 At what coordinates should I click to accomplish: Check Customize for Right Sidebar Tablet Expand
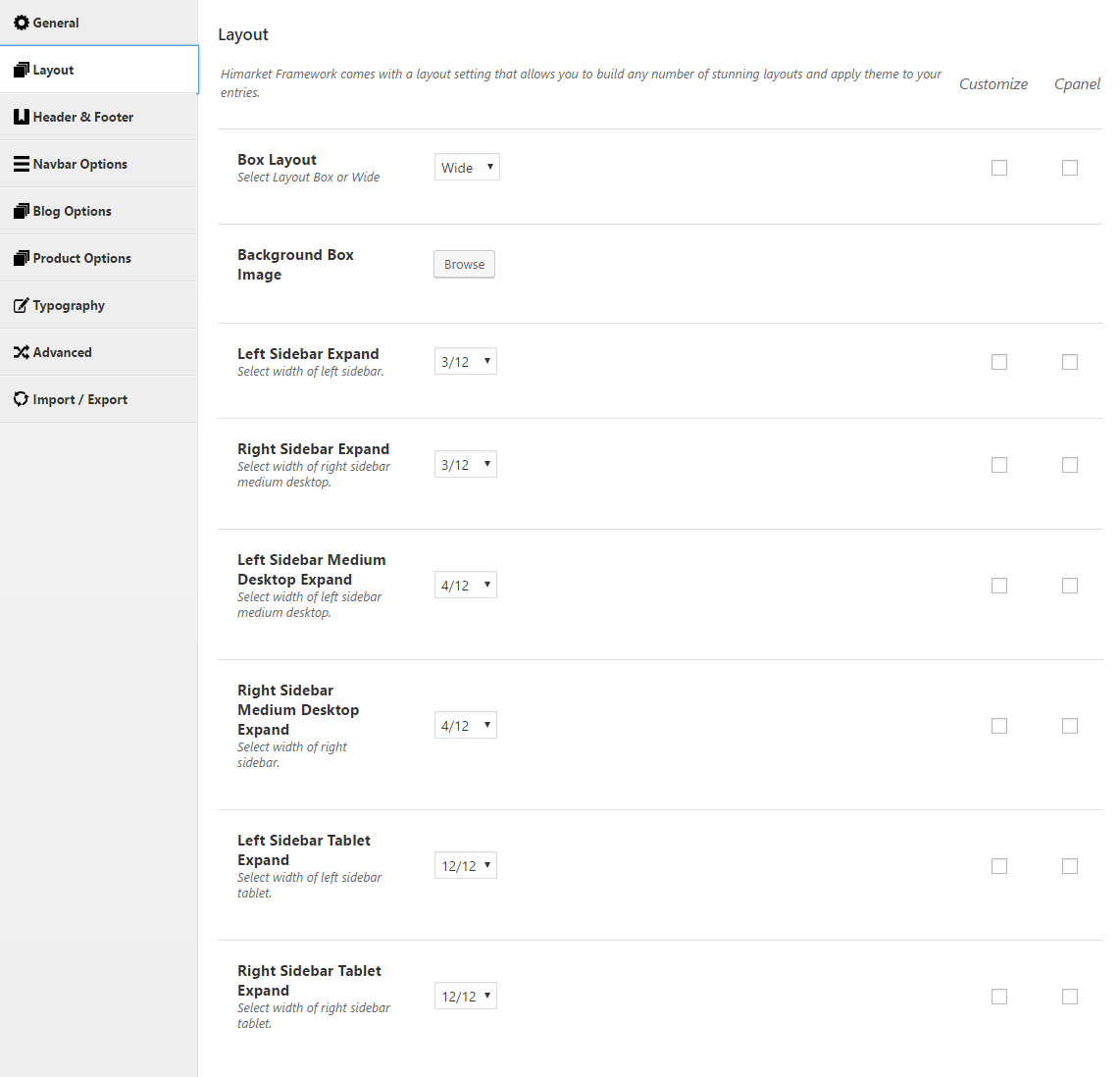coord(999,997)
